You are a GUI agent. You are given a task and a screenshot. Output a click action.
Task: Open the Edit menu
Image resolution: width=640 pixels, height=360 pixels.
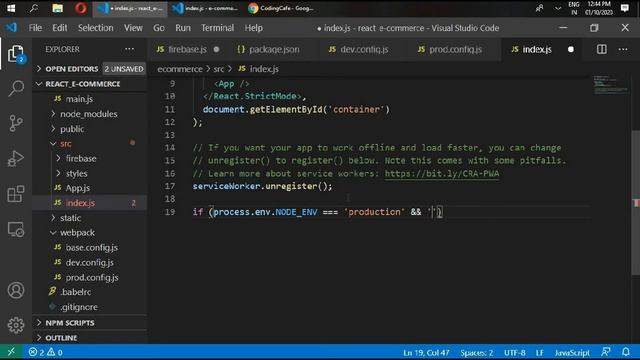[60, 28]
